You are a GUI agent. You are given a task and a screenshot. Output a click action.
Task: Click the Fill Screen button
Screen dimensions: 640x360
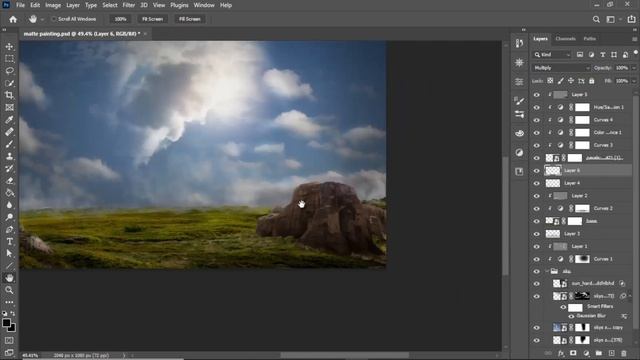190,19
